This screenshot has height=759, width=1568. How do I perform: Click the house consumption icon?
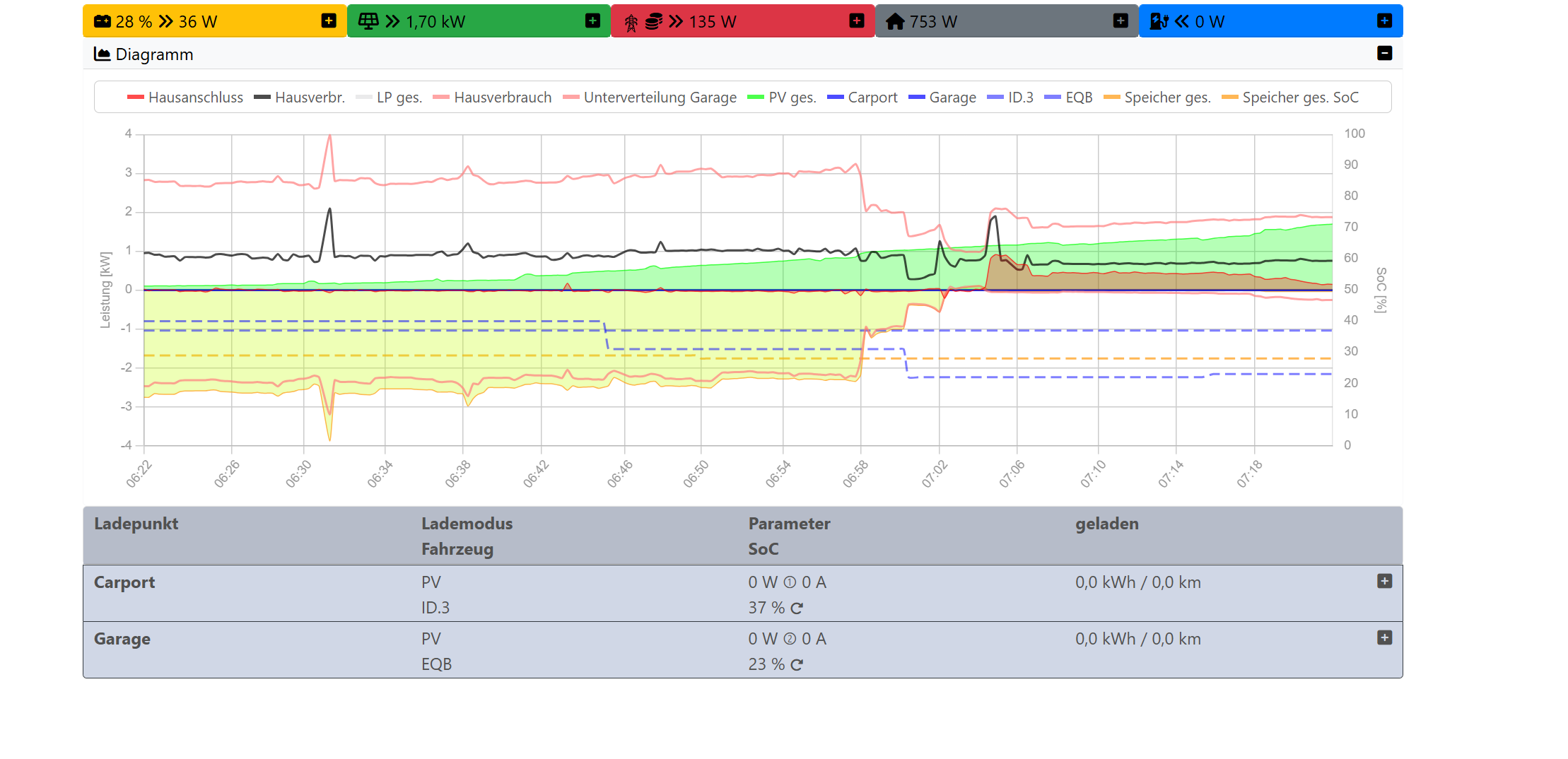(x=895, y=22)
